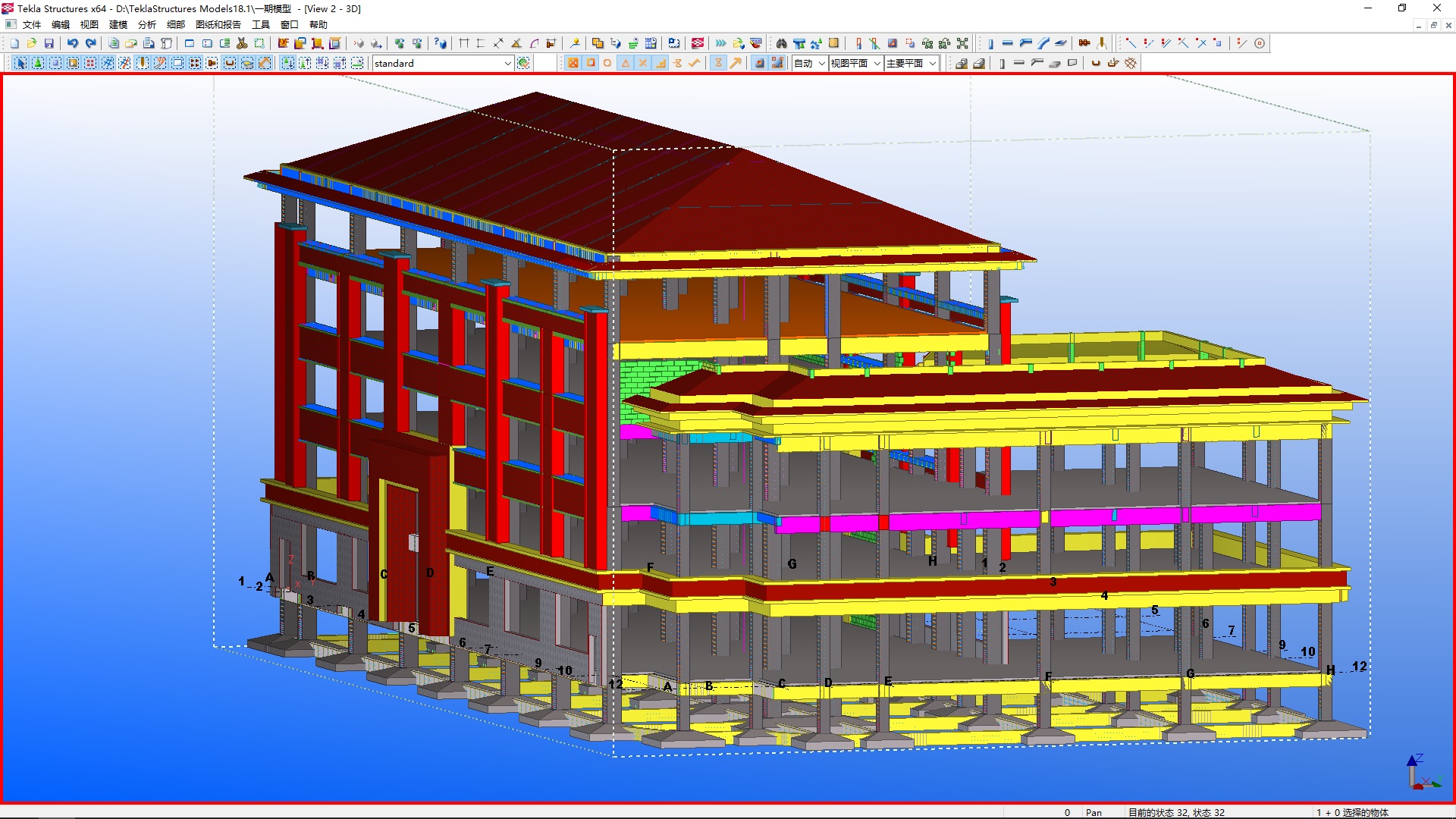This screenshot has height=819, width=1456.
Task: Click the binoculars find icon
Action: click(x=781, y=43)
